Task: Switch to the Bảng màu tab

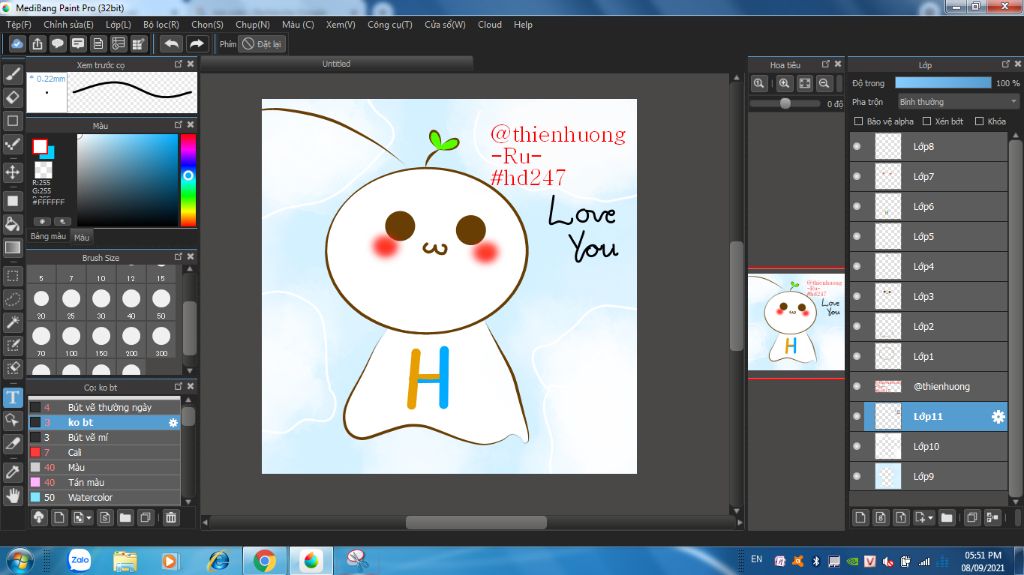Action: pyautogui.click(x=48, y=237)
